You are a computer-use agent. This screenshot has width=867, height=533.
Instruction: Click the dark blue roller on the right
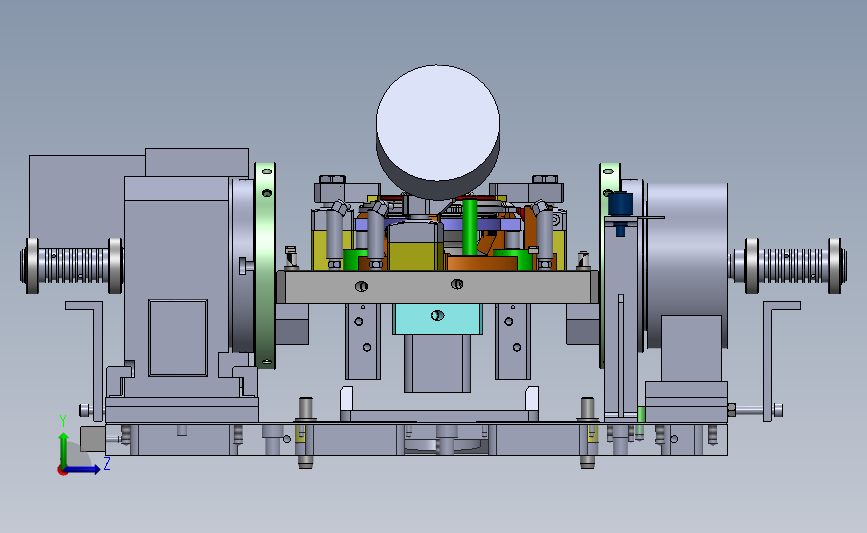620,205
